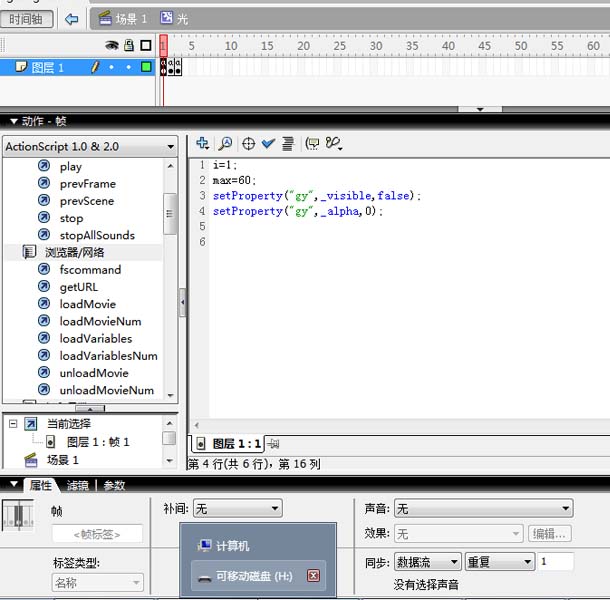Viewport: 610px width, 600px height.
Task: Click frame 30 on timeline ruler
Action: pyautogui.click(x=376, y=46)
